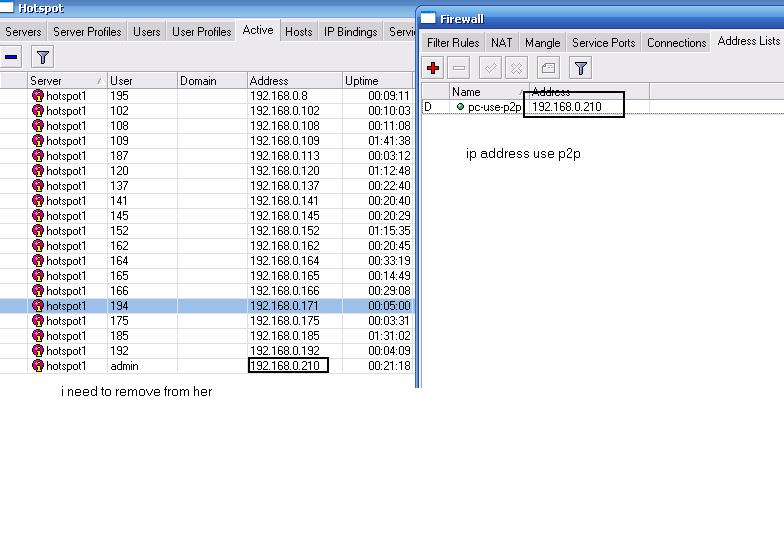This screenshot has width=784, height=538.
Task: Click the red plus add button in Firewall
Action: click(x=433, y=68)
